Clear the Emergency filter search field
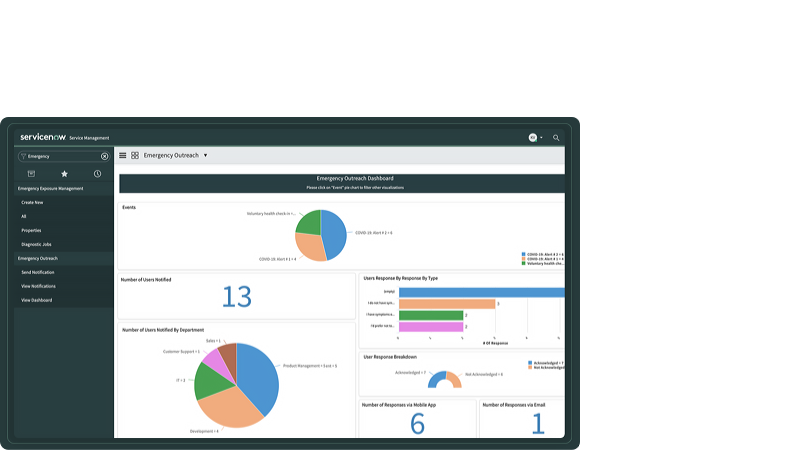This screenshot has width=800, height=450. 105,157
